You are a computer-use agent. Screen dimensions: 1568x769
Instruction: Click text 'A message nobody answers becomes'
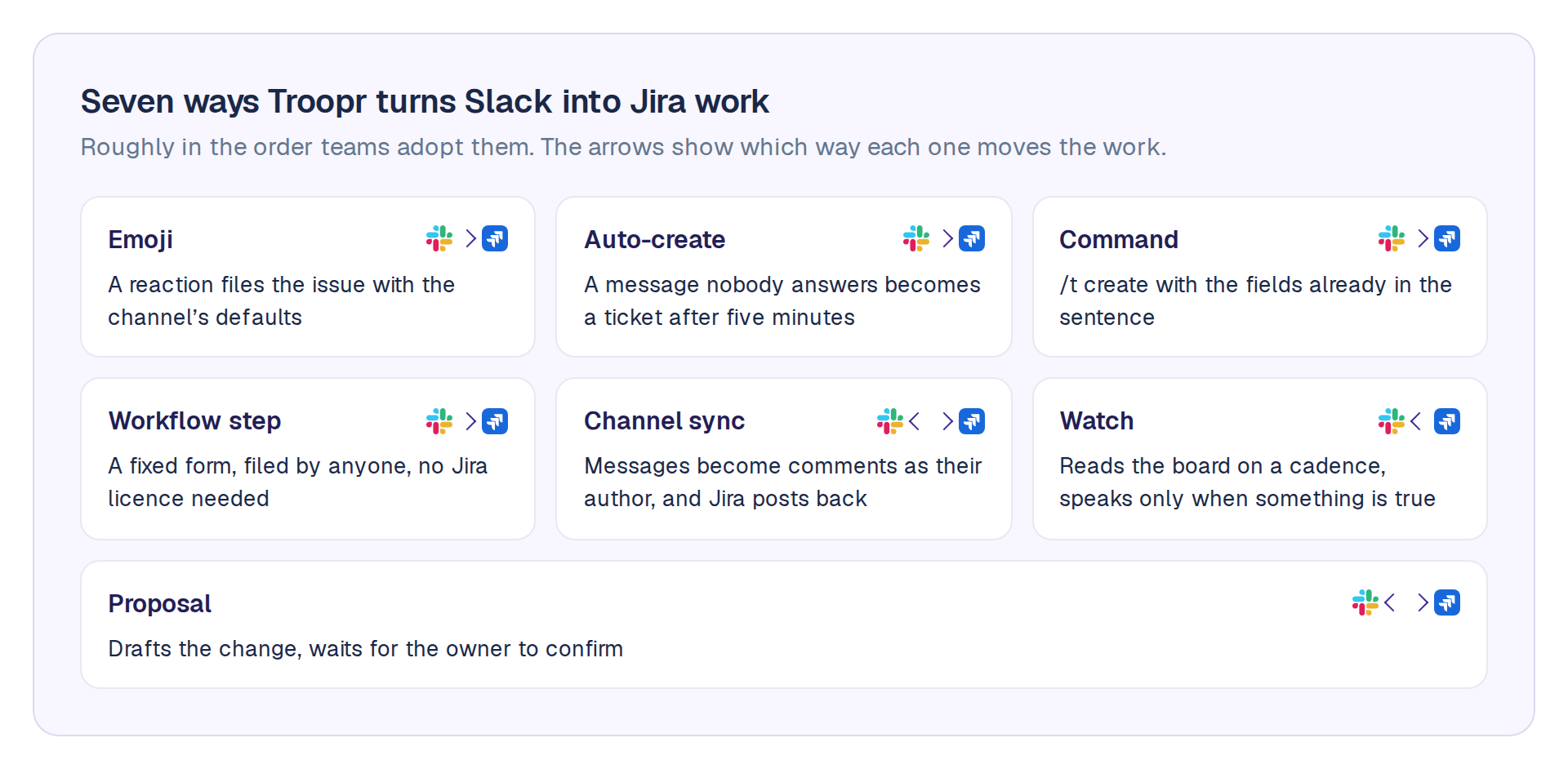[782, 285]
